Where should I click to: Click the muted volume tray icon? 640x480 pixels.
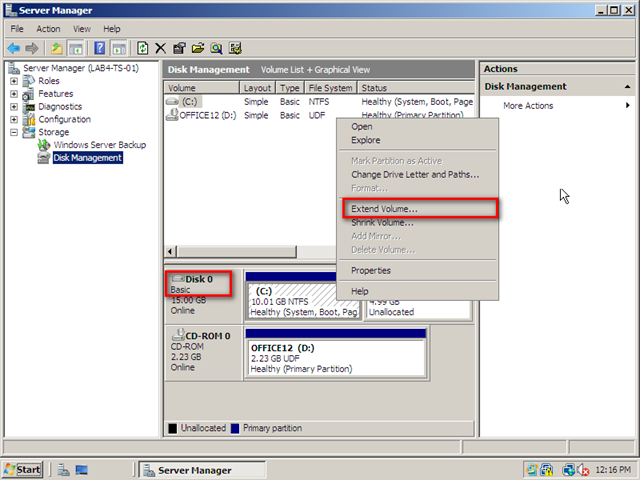584,470
